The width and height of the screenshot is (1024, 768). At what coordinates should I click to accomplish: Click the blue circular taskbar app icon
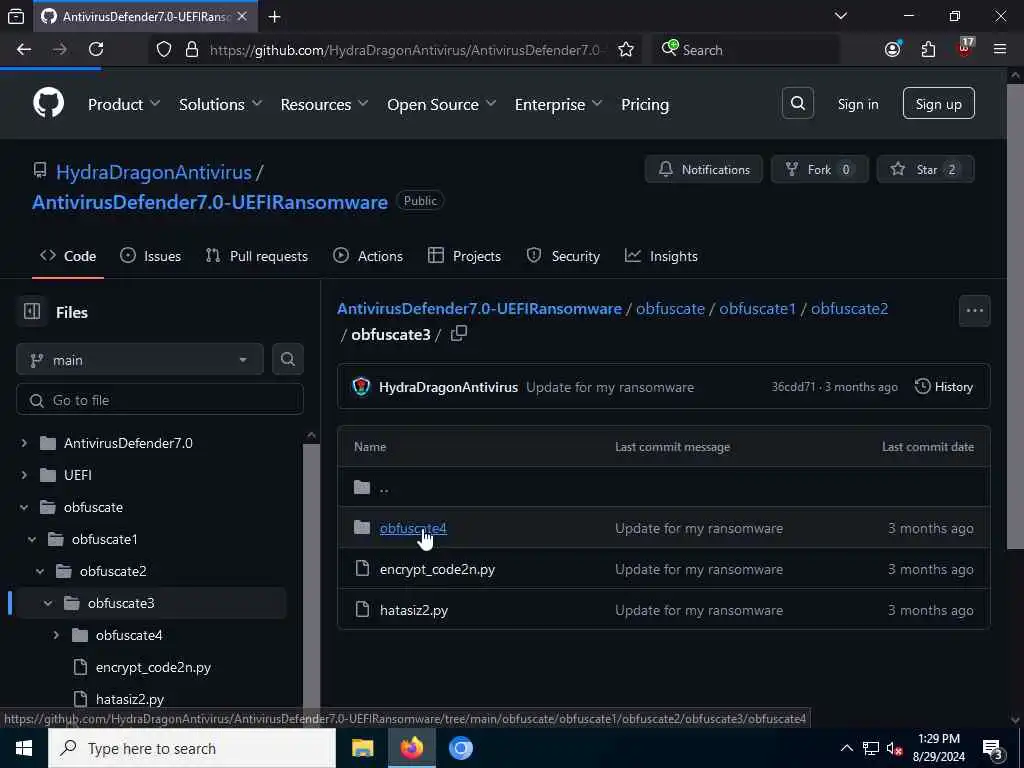point(460,748)
